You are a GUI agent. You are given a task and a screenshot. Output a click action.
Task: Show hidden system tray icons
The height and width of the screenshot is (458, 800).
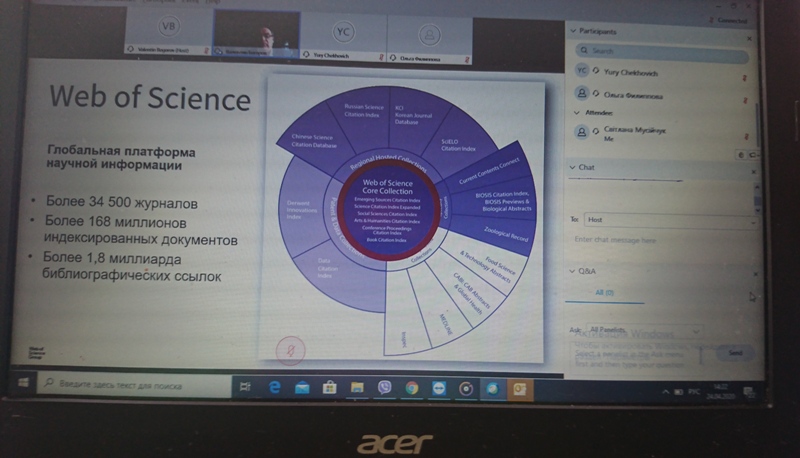665,392
